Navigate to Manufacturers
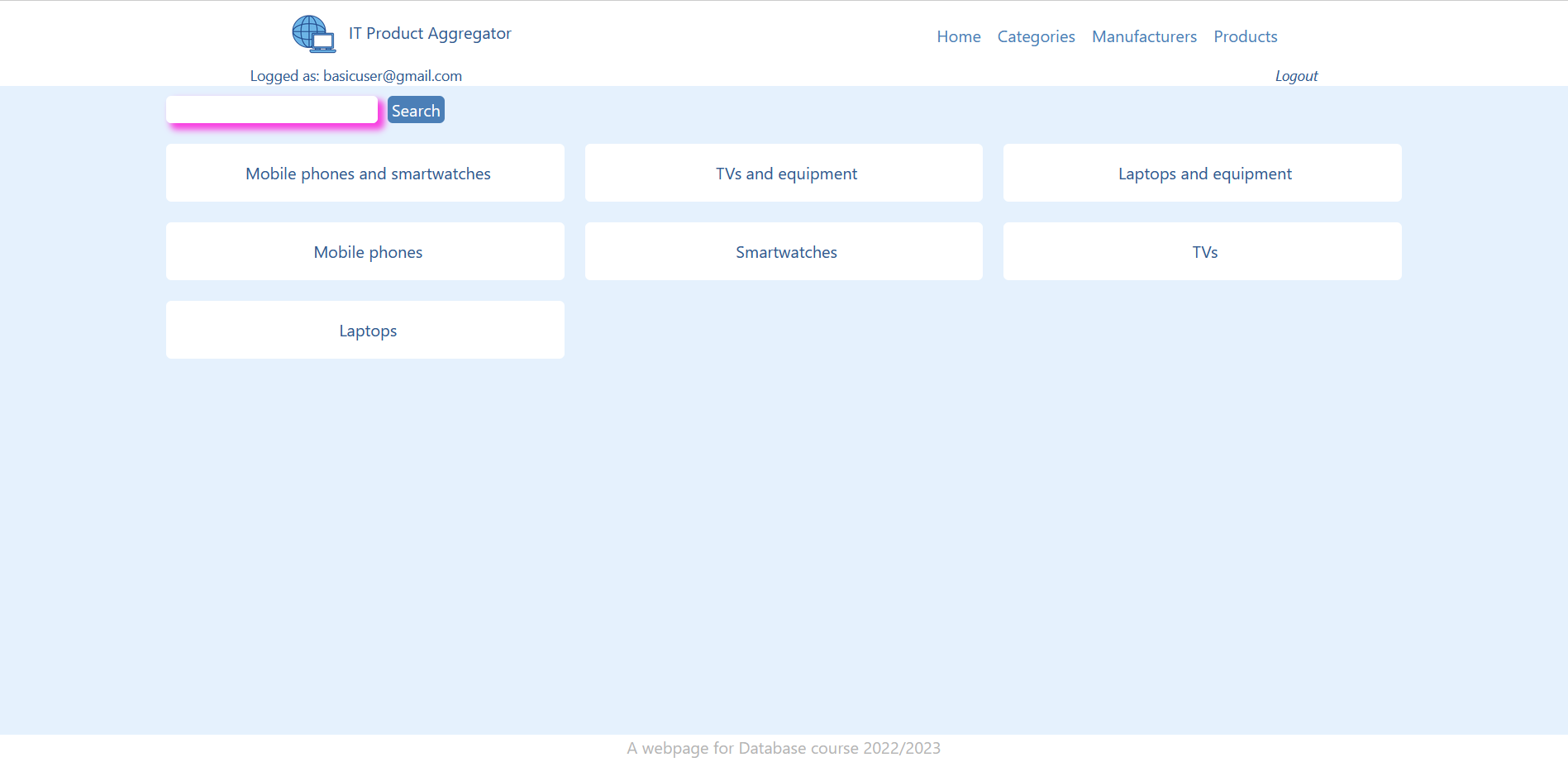Image resolution: width=1568 pixels, height=762 pixels. (x=1144, y=36)
